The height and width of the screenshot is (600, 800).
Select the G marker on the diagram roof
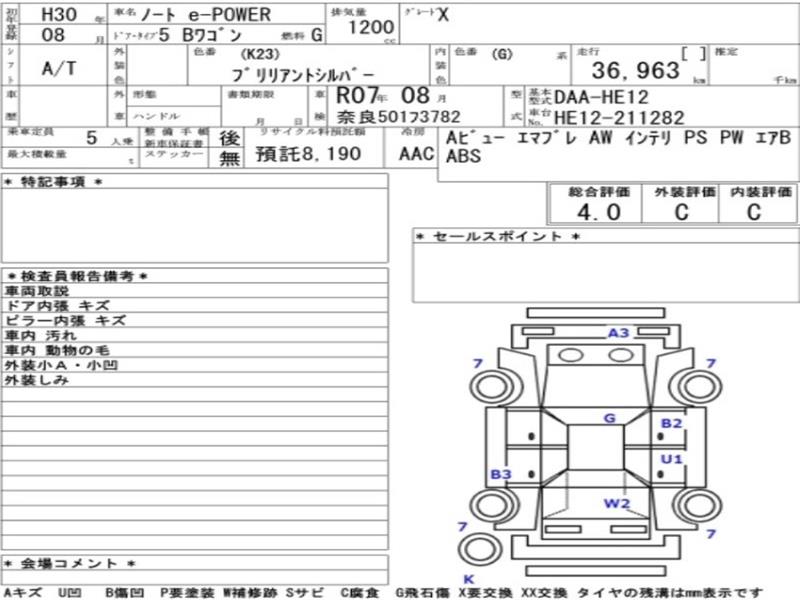[x=610, y=418]
